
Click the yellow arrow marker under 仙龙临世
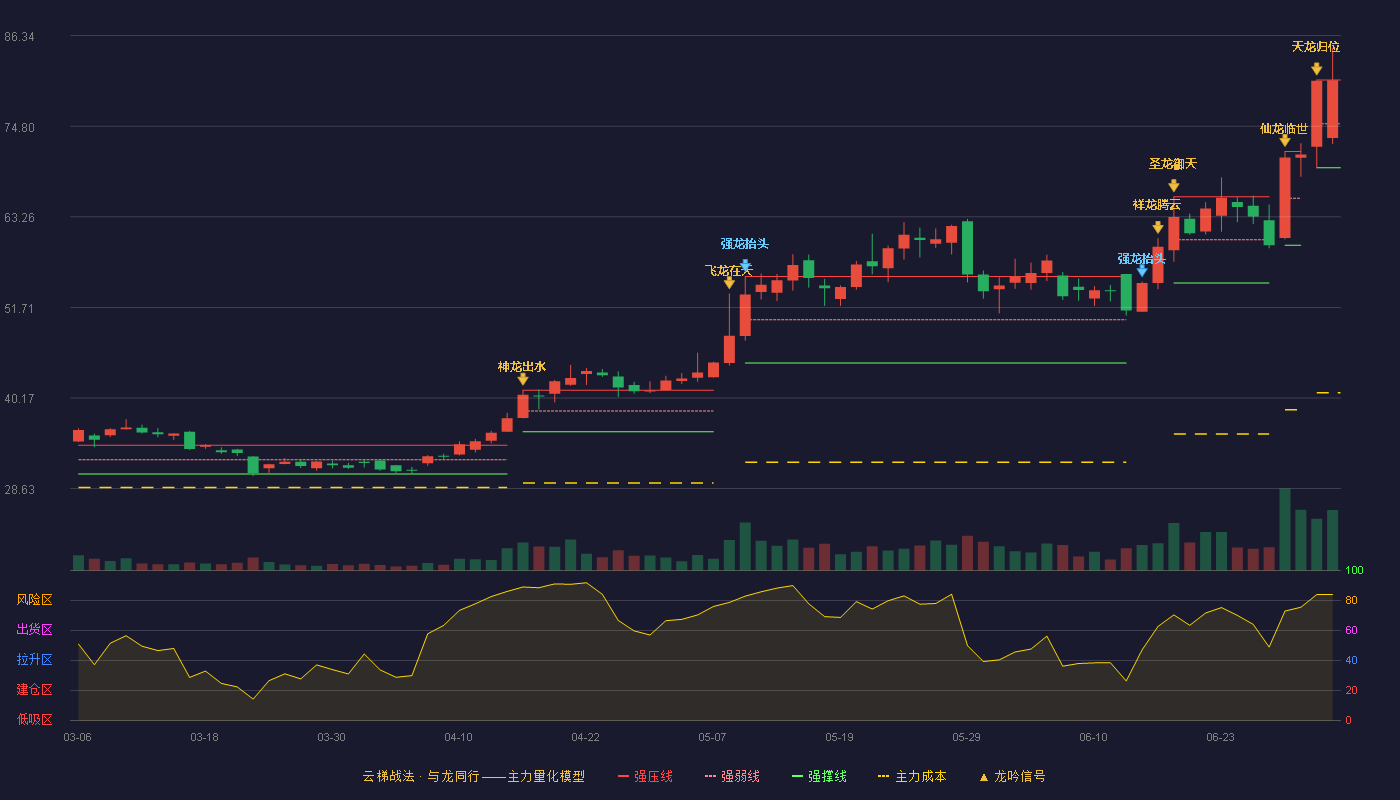click(1285, 141)
